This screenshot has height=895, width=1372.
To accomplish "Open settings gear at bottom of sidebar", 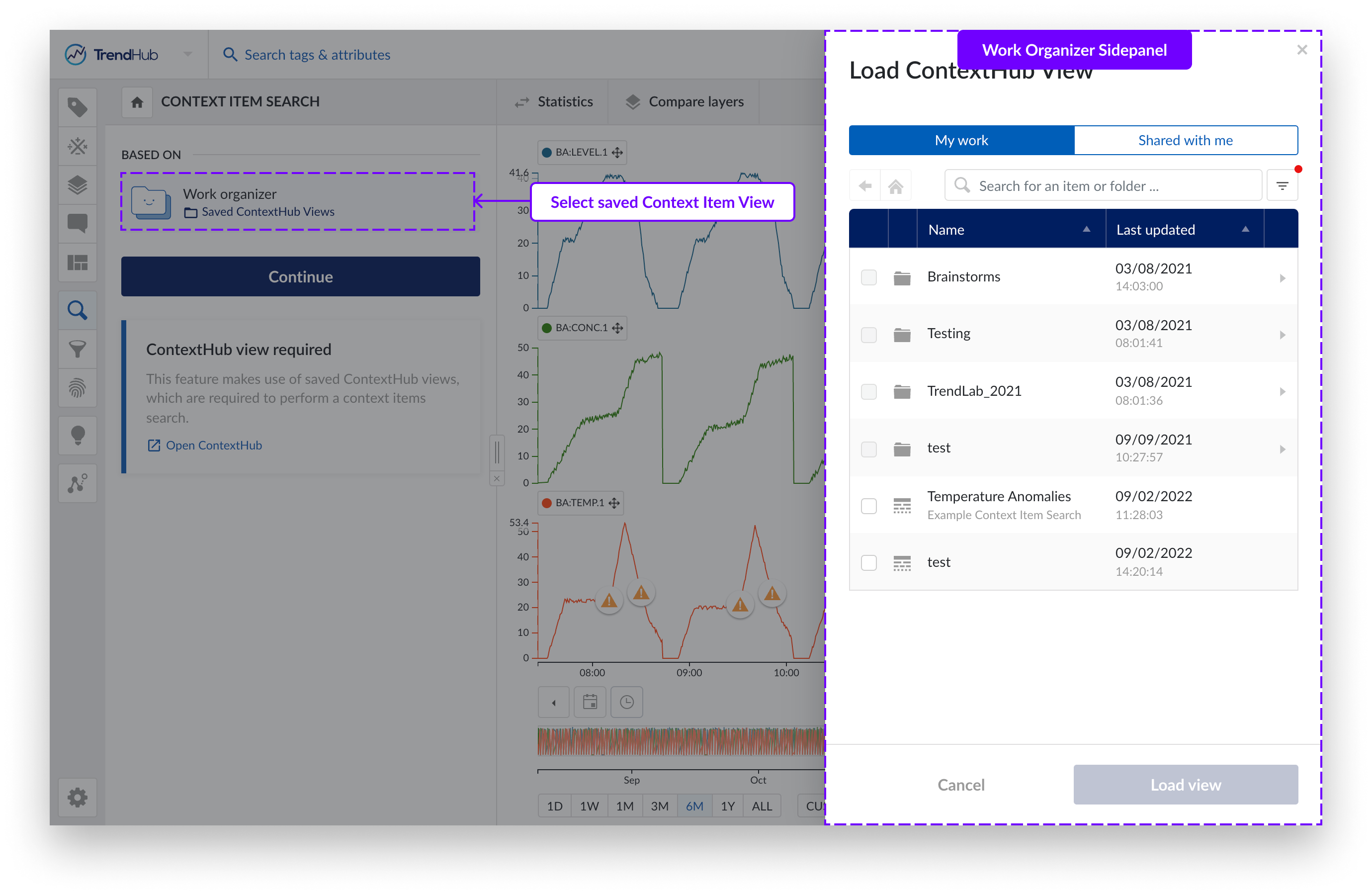I will click(77, 798).
